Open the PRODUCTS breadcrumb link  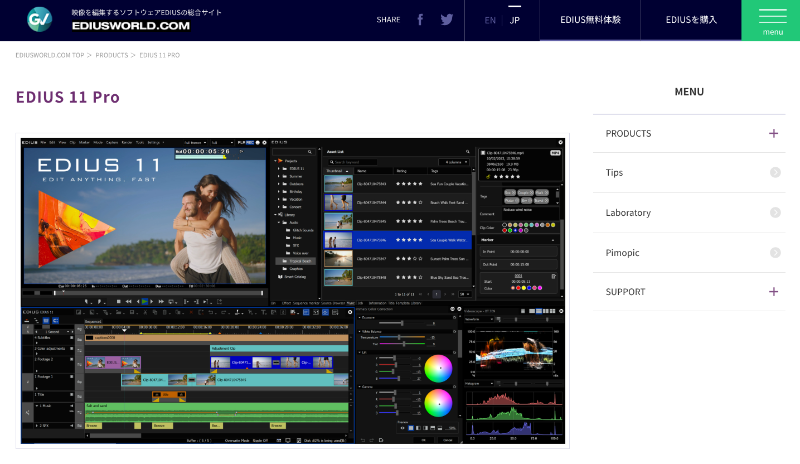pos(112,55)
